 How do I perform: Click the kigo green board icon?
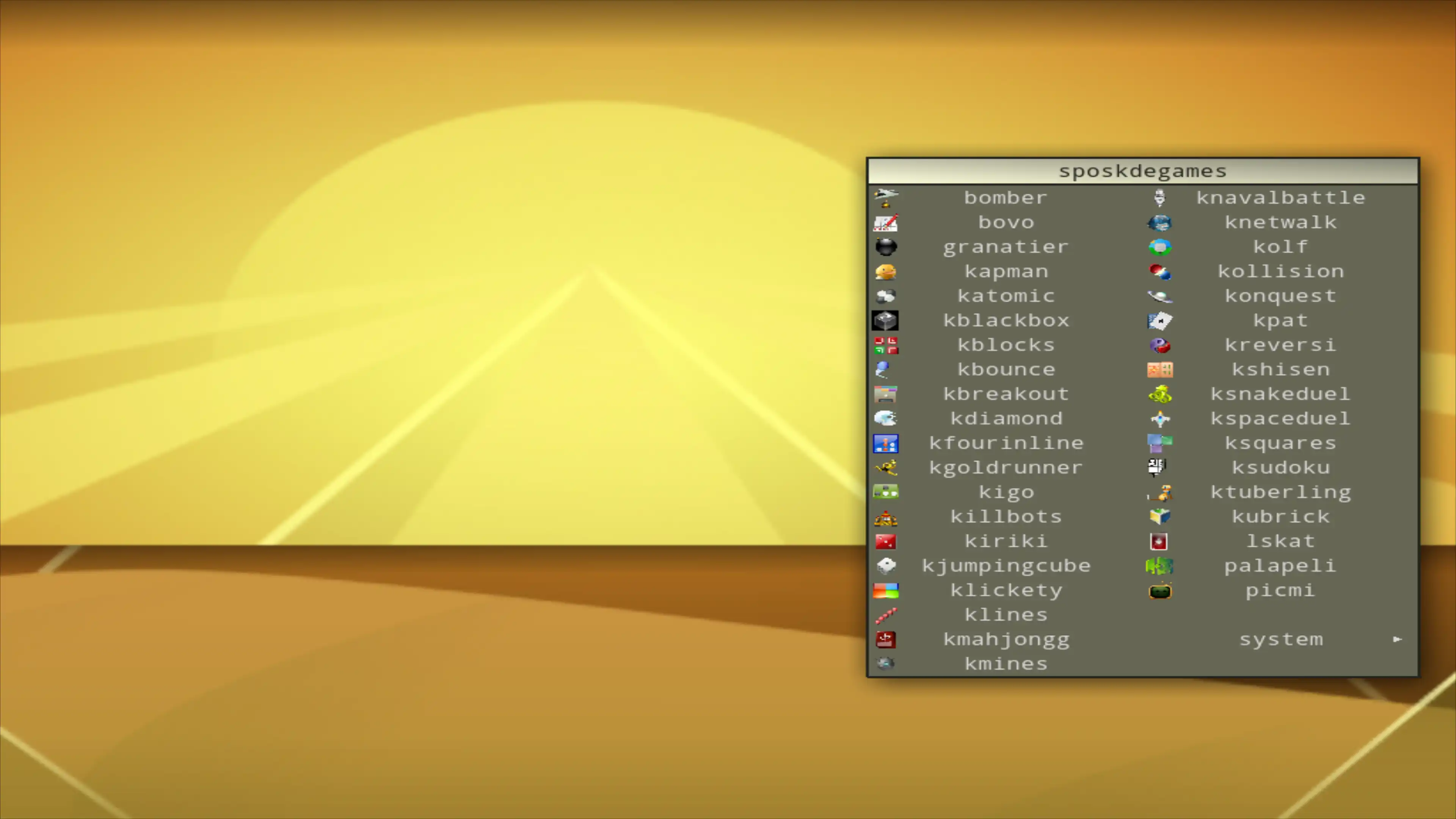click(x=886, y=492)
